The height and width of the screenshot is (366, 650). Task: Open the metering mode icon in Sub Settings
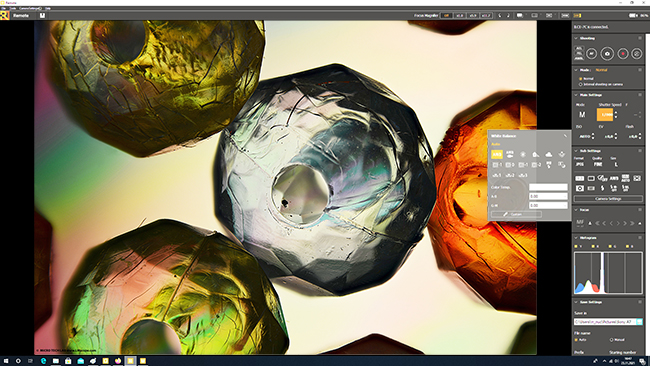(x=580, y=188)
